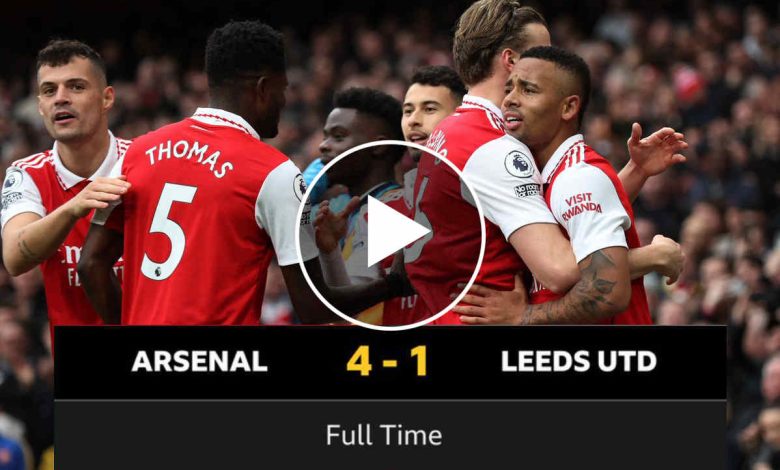780x470 pixels.
Task: Click the raised open hand at the right
Action: click(x=656, y=149)
